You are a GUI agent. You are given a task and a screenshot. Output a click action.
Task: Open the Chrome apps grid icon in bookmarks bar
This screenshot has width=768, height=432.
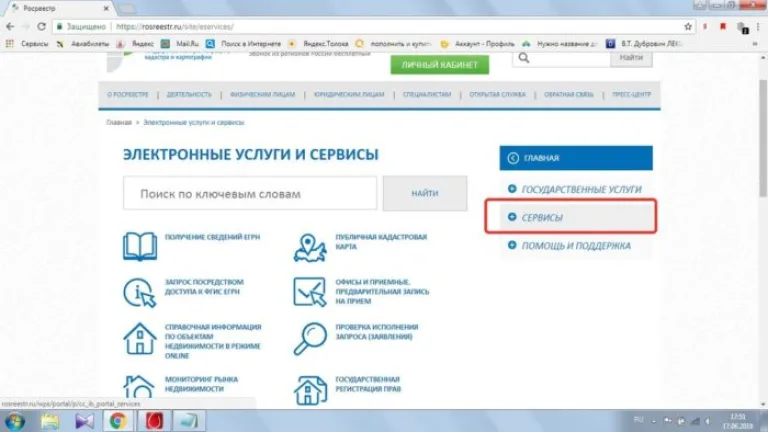[x=9, y=44]
